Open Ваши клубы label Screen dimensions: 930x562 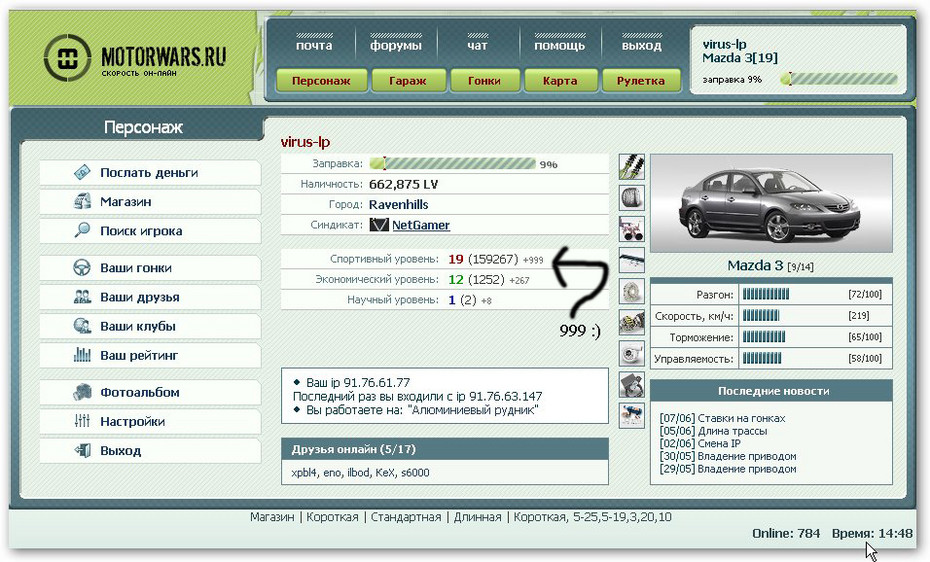[138, 326]
